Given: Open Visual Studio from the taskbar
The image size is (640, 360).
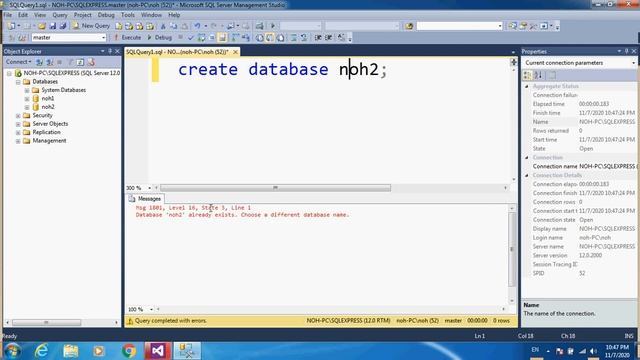Looking at the screenshot, I should 158,351.
